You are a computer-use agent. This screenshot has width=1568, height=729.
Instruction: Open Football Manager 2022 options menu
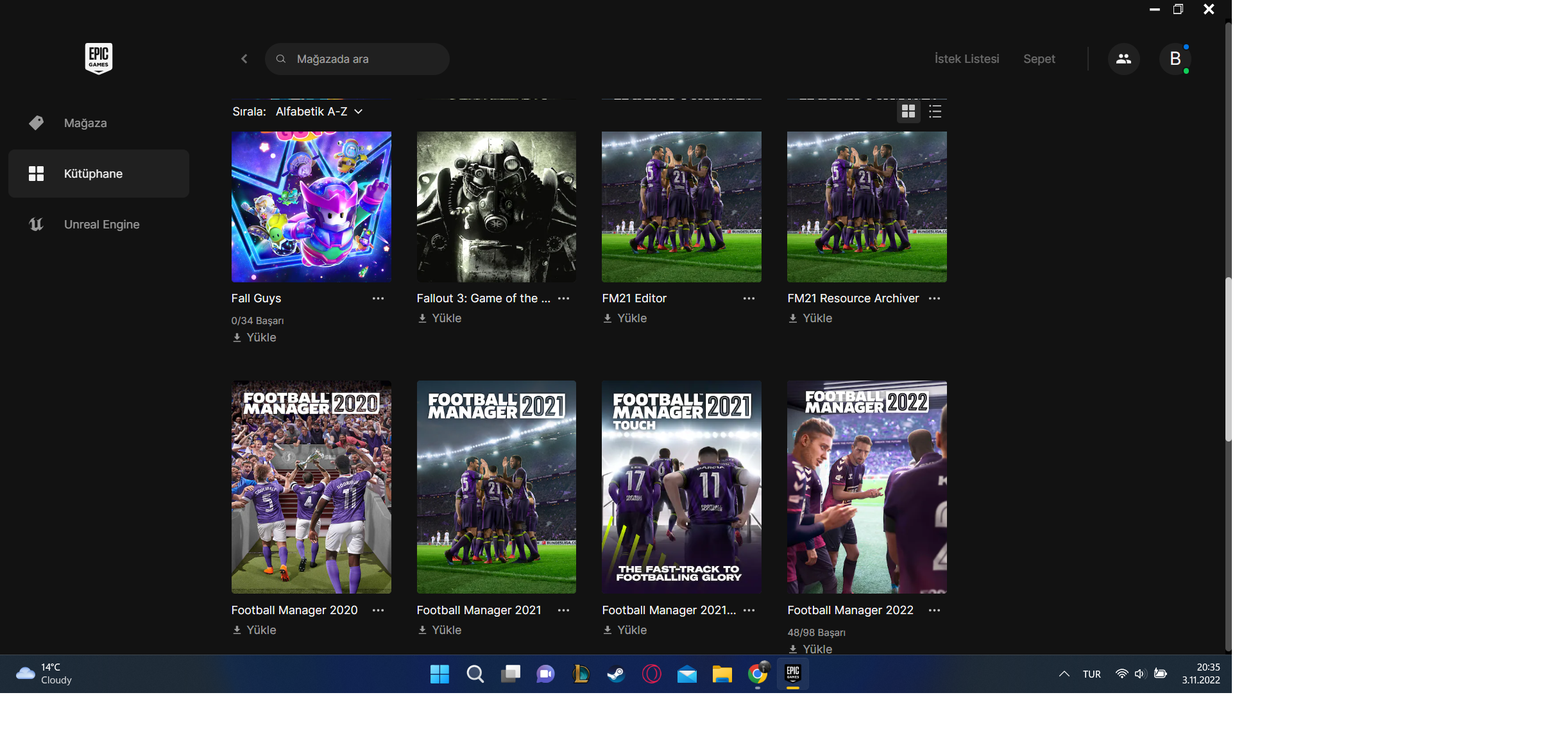click(934, 610)
